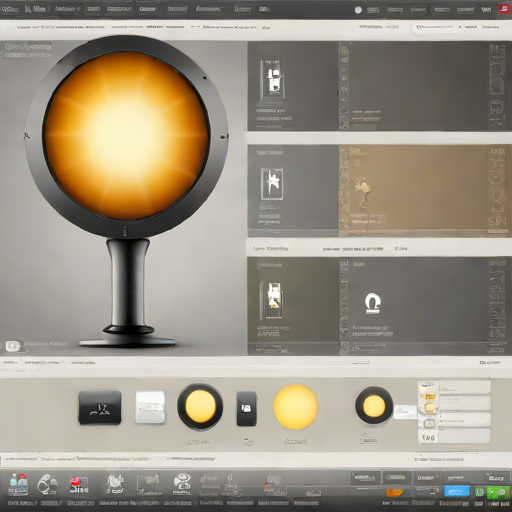Click the last dark button at the bottom-right edge
The height and width of the screenshot is (512, 512).
[x=497, y=478]
